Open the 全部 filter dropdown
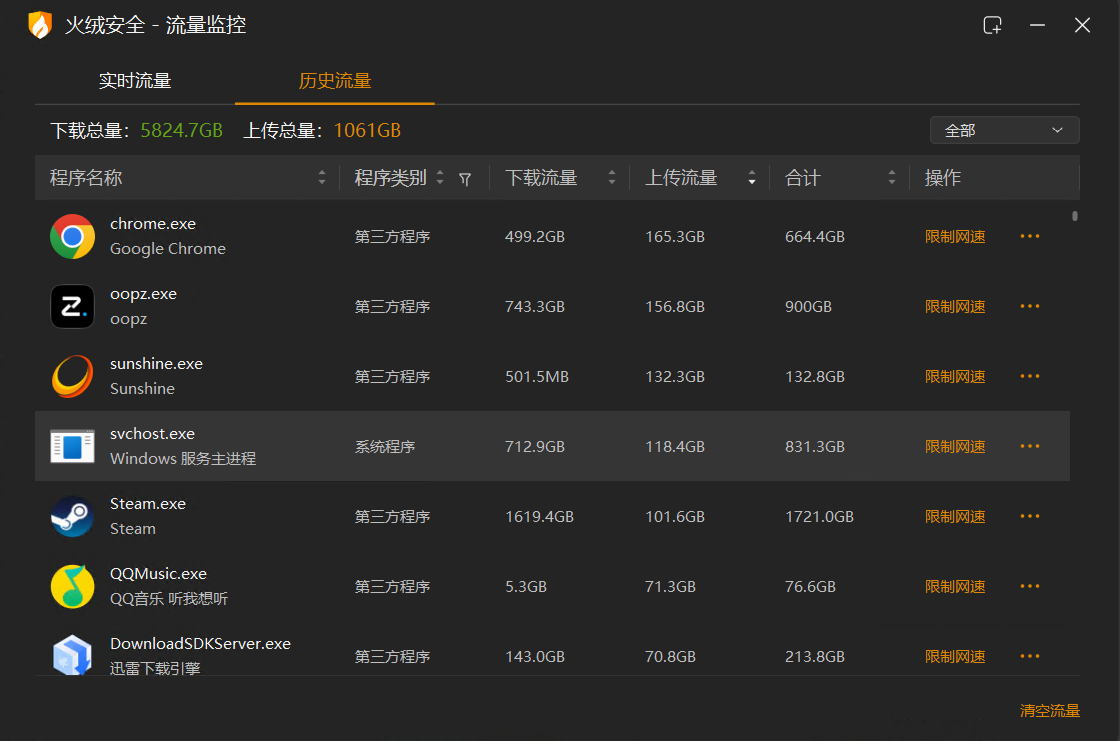The width and height of the screenshot is (1120, 741). 1004,130
